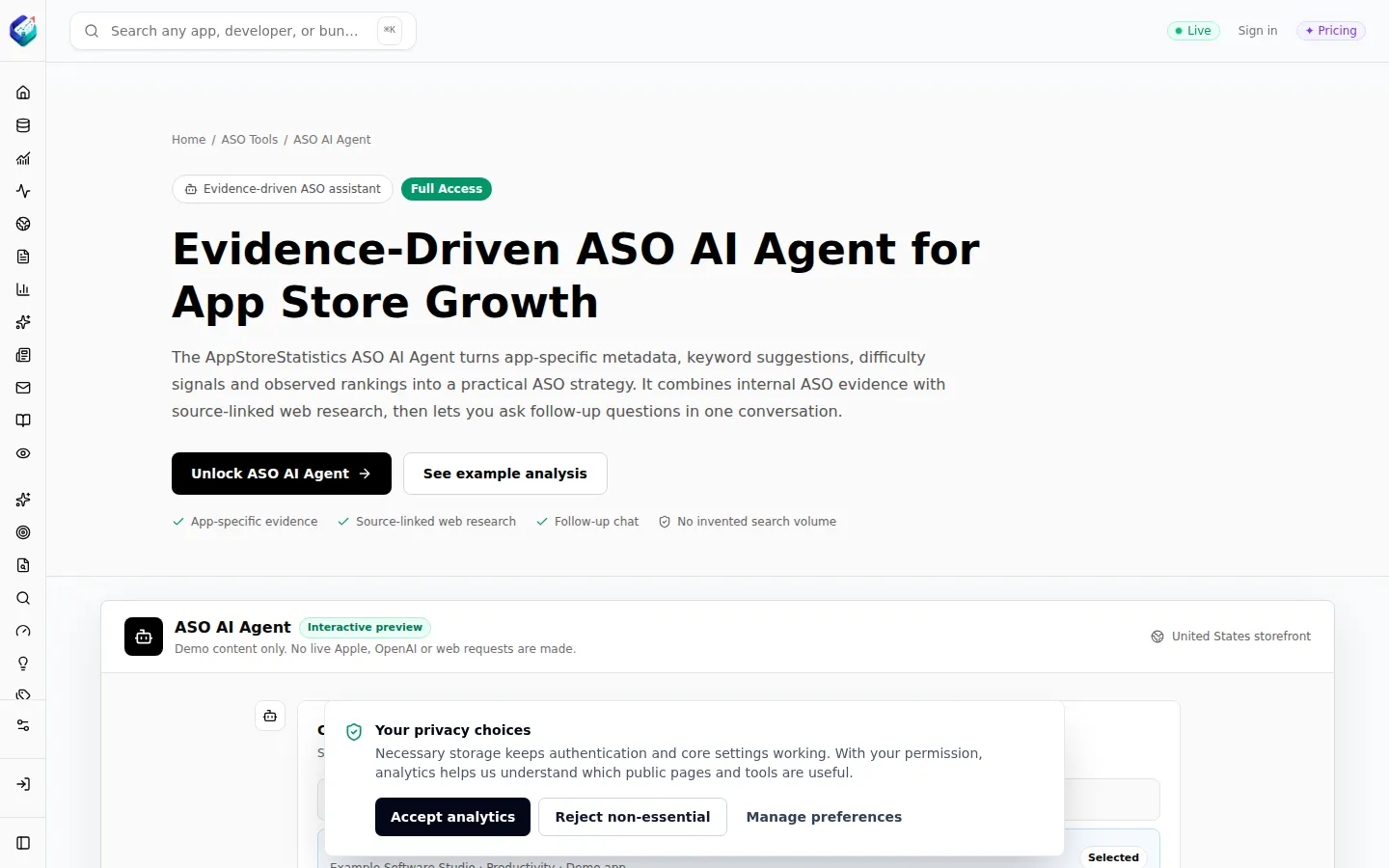Screen dimensions: 1389x868
Task: Click the United States storefront label
Action: pyautogui.click(x=1240, y=637)
